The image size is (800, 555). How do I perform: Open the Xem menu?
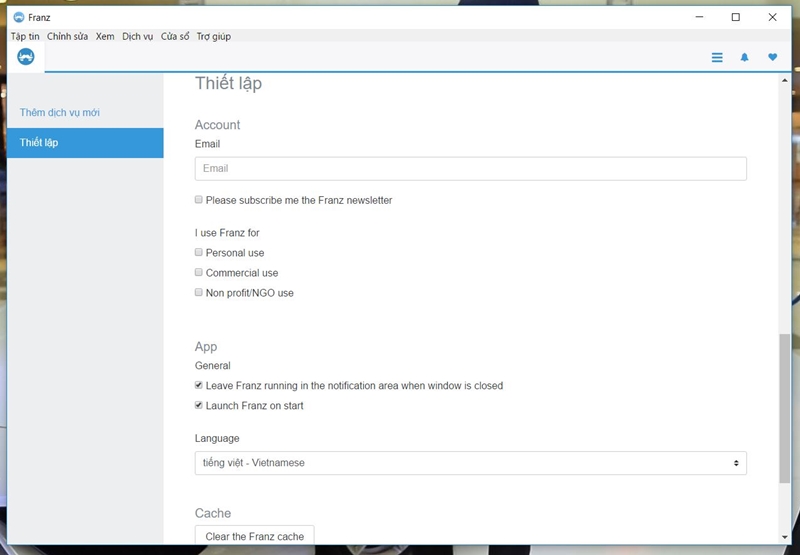105,36
